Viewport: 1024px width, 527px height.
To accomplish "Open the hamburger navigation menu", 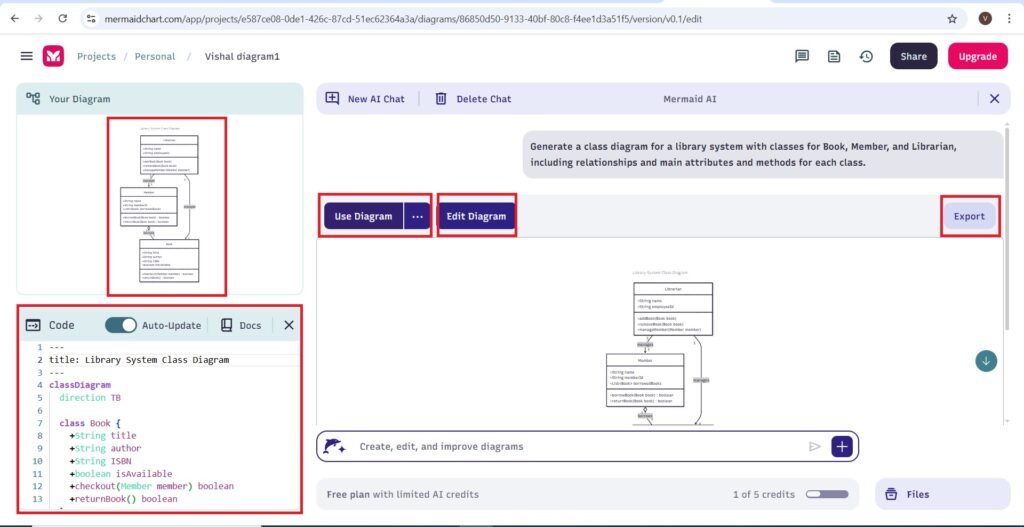I will (27, 56).
